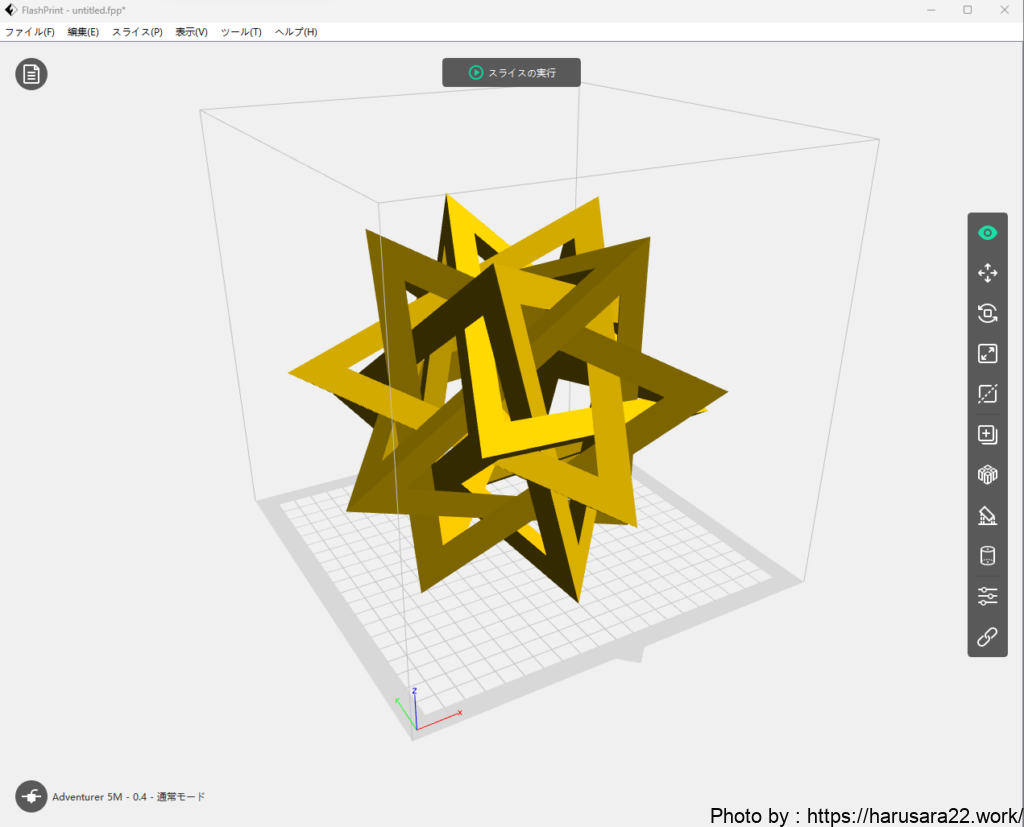1024x827 pixels.
Task: Click the duplicate model icon
Action: (987, 434)
